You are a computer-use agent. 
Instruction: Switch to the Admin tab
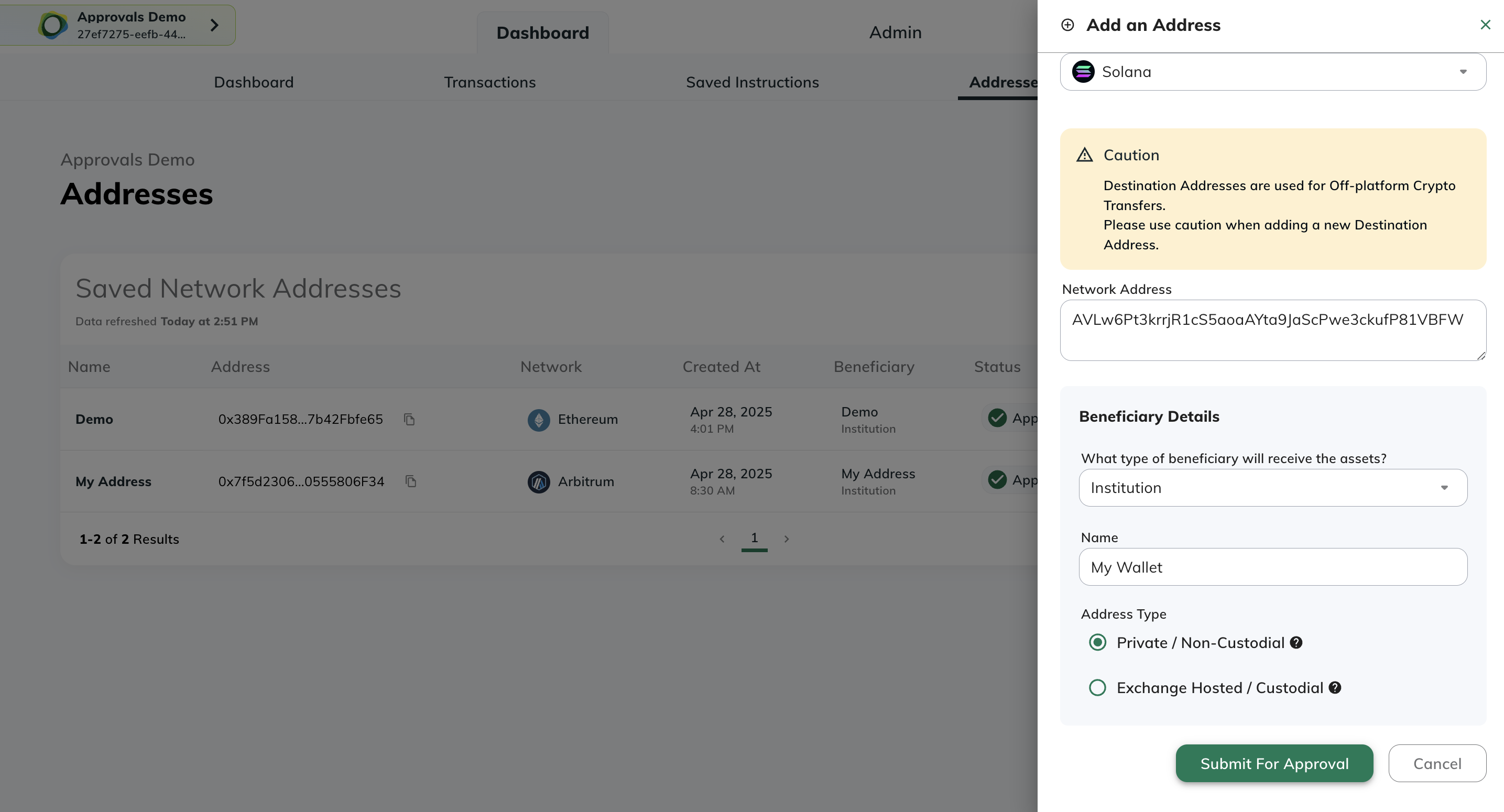click(895, 32)
